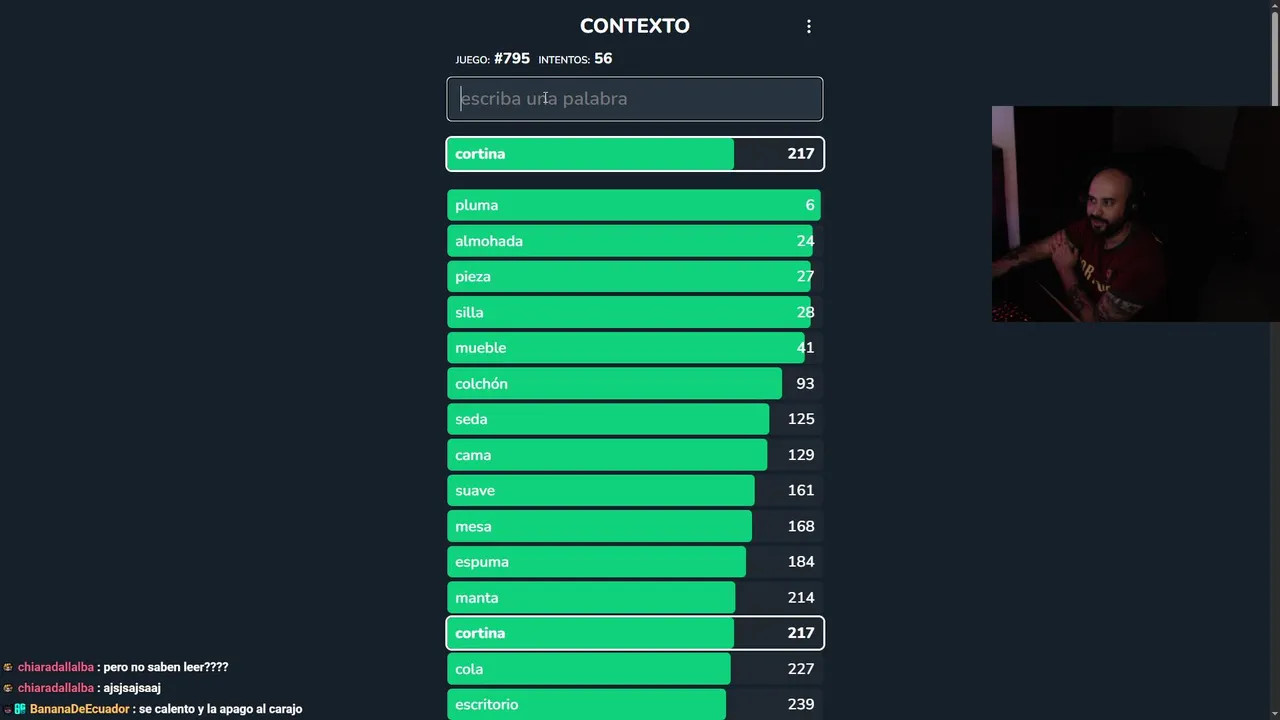
Task: Select the 'almohada' word row
Action: point(634,241)
